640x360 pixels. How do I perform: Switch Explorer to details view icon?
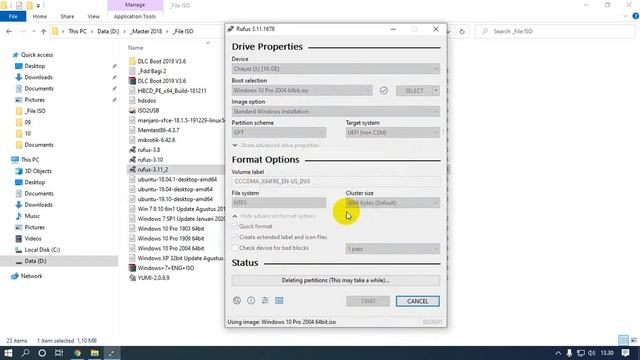pos(623,340)
